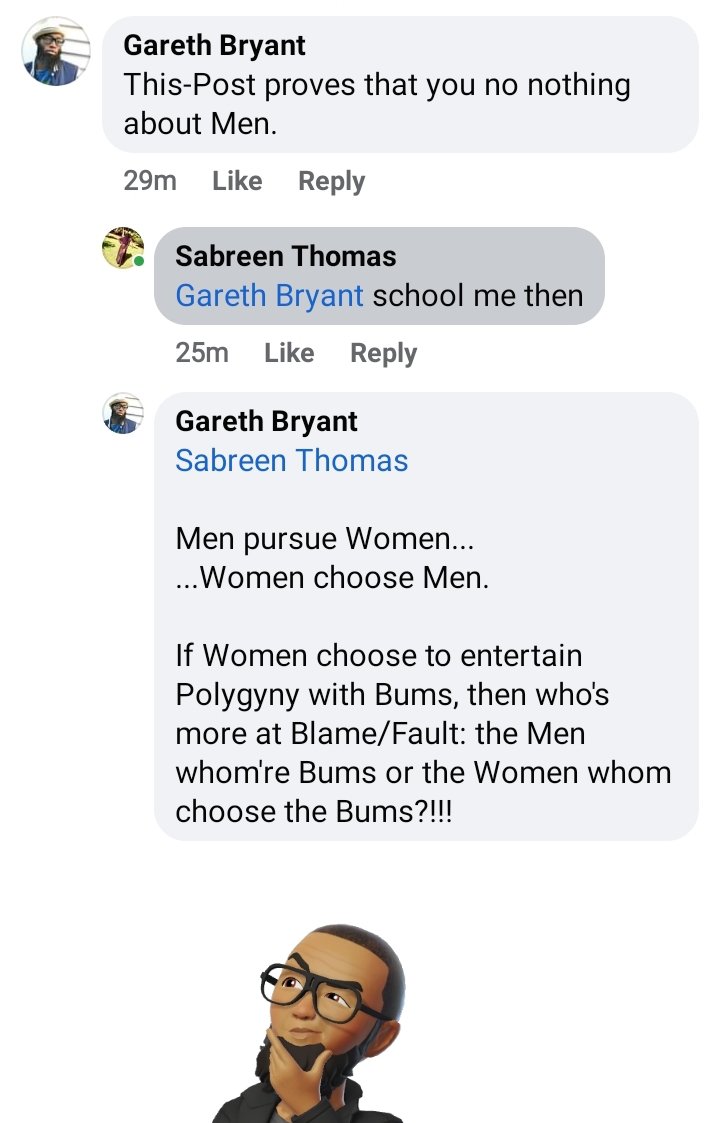720x1123 pixels.
Task: Tap the blue Gareth Bryant mention link
Action: (x=269, y=296)
